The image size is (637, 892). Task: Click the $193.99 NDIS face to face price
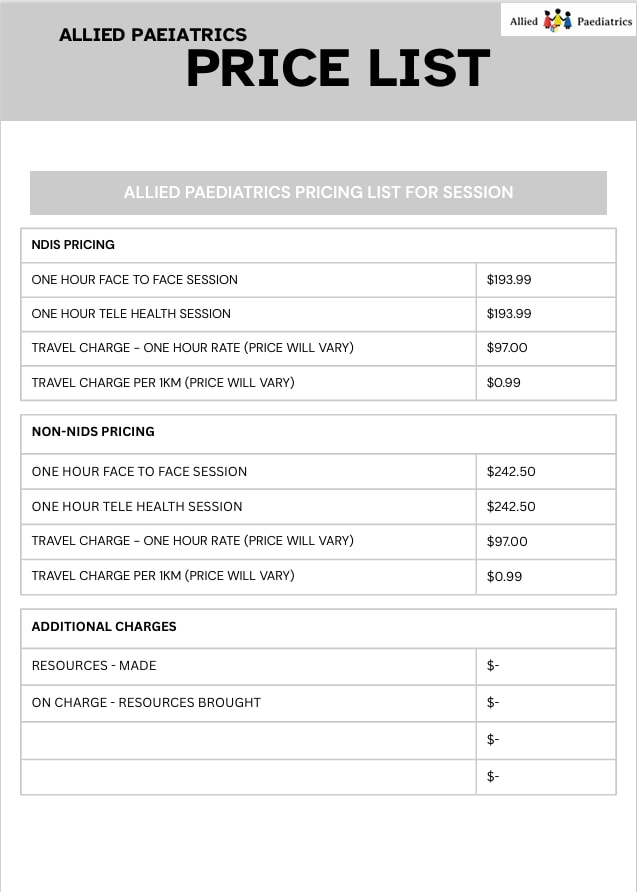pos(509,280)
